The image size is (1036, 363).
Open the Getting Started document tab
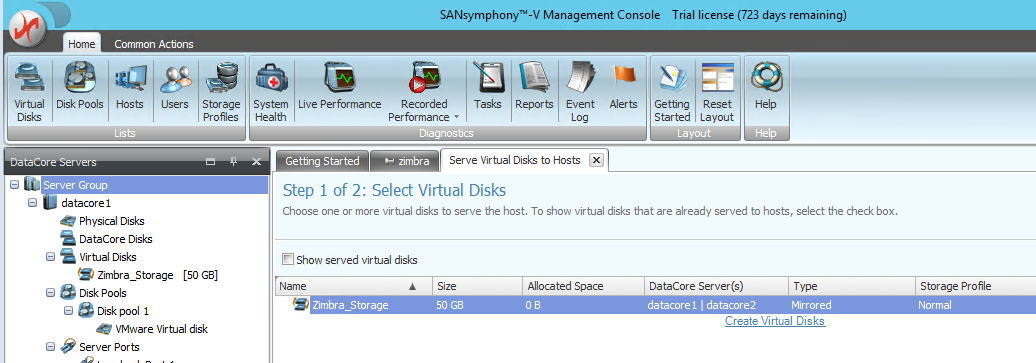pos(322,161)
